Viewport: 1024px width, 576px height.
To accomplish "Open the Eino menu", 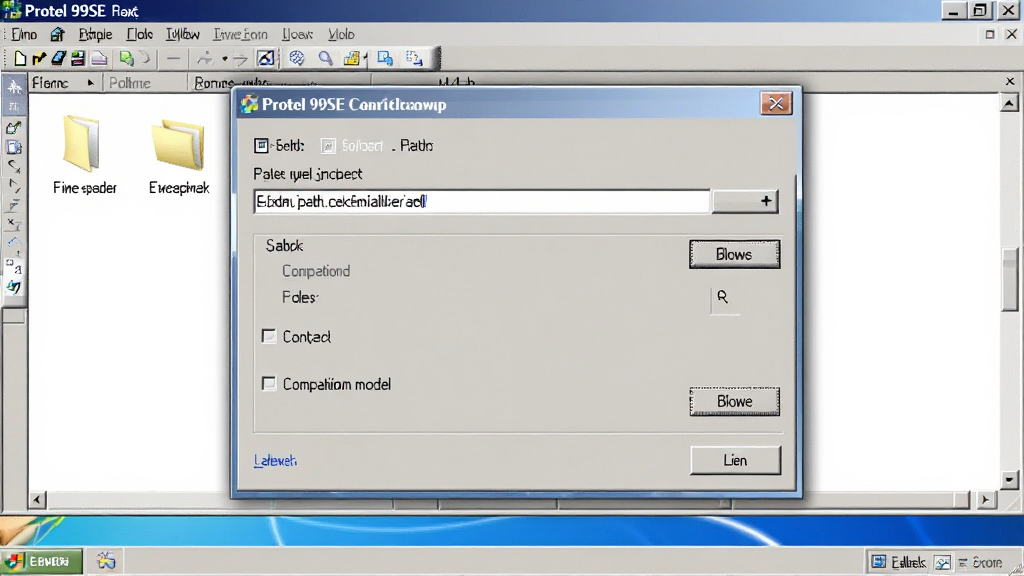I will pyautogui.click(x=24, y=35).
